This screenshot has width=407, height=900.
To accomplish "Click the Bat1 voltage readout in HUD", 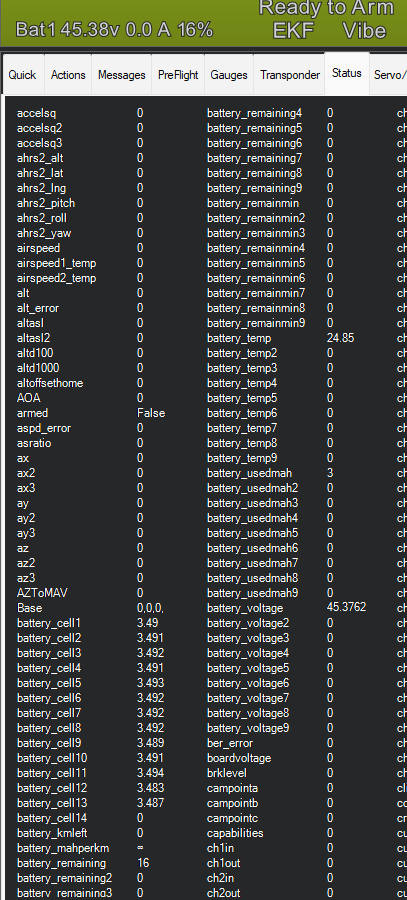I will 114,29.
